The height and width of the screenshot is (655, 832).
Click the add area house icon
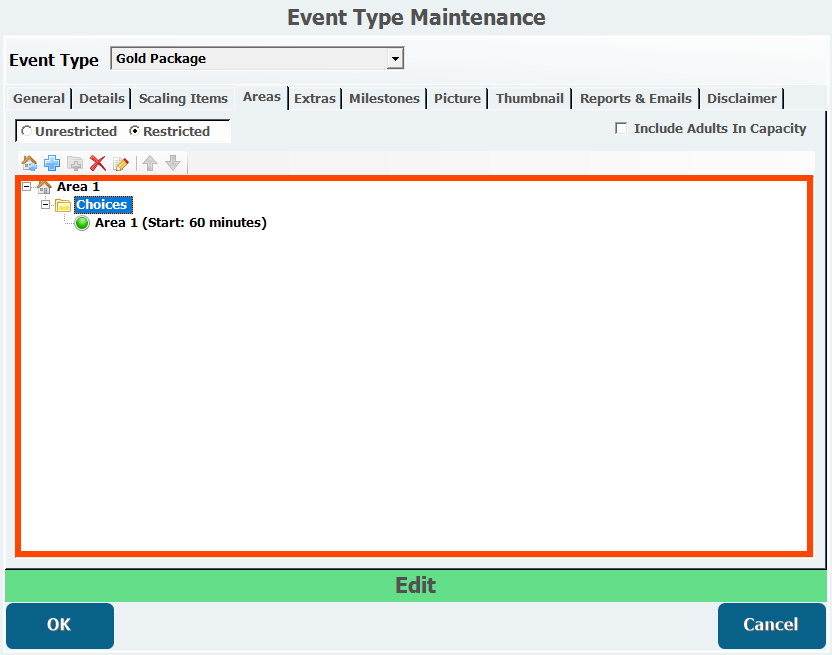click(29, 163)
